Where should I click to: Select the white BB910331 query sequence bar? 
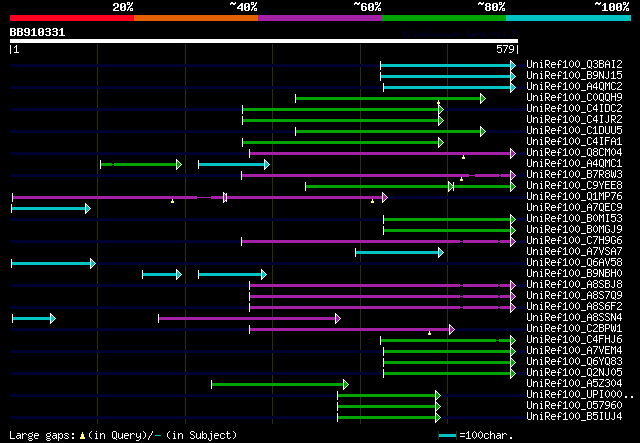tap(264, 41)
